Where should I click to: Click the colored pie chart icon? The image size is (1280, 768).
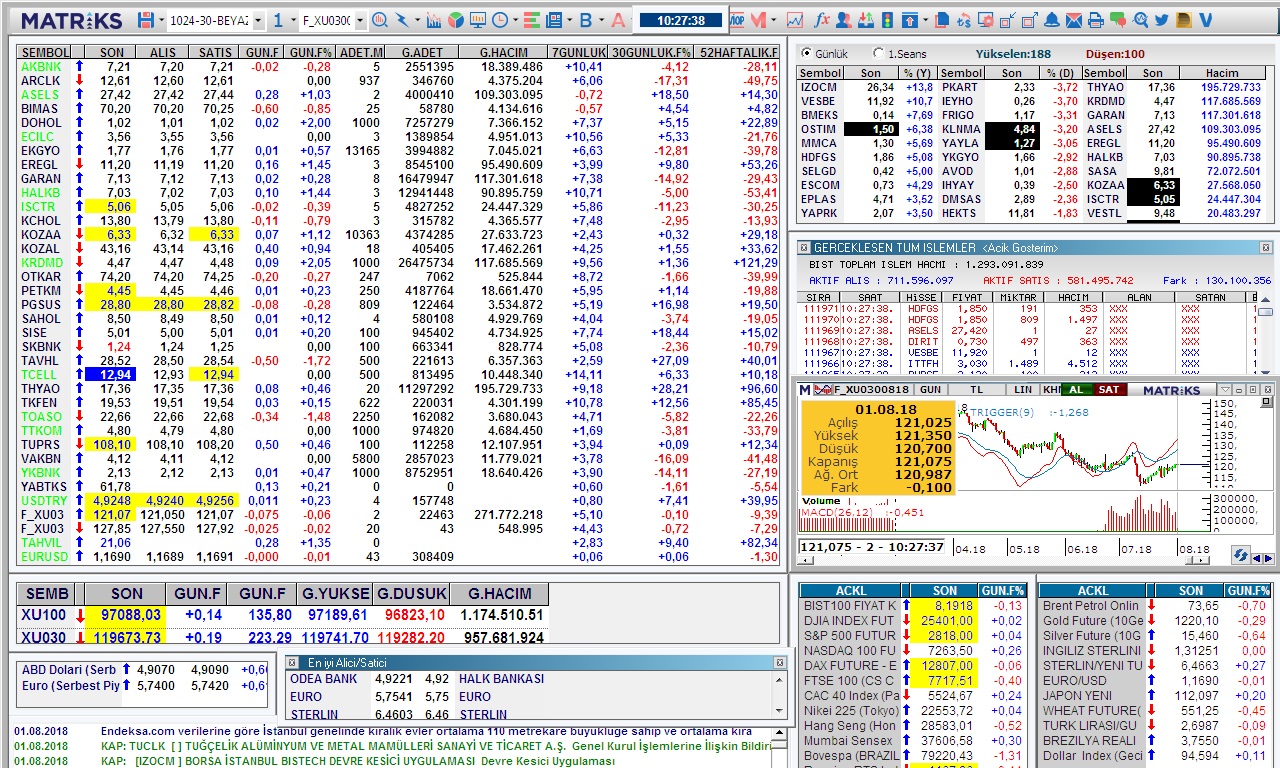point(455,20)
